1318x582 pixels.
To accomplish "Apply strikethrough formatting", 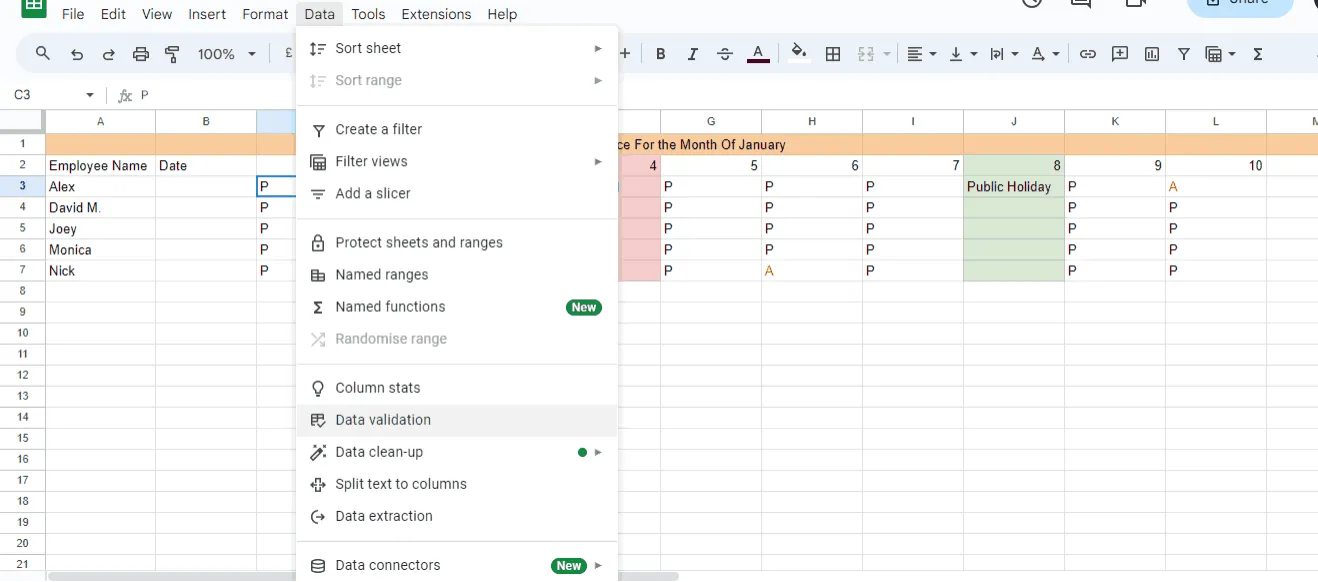I will pos(725,54).
